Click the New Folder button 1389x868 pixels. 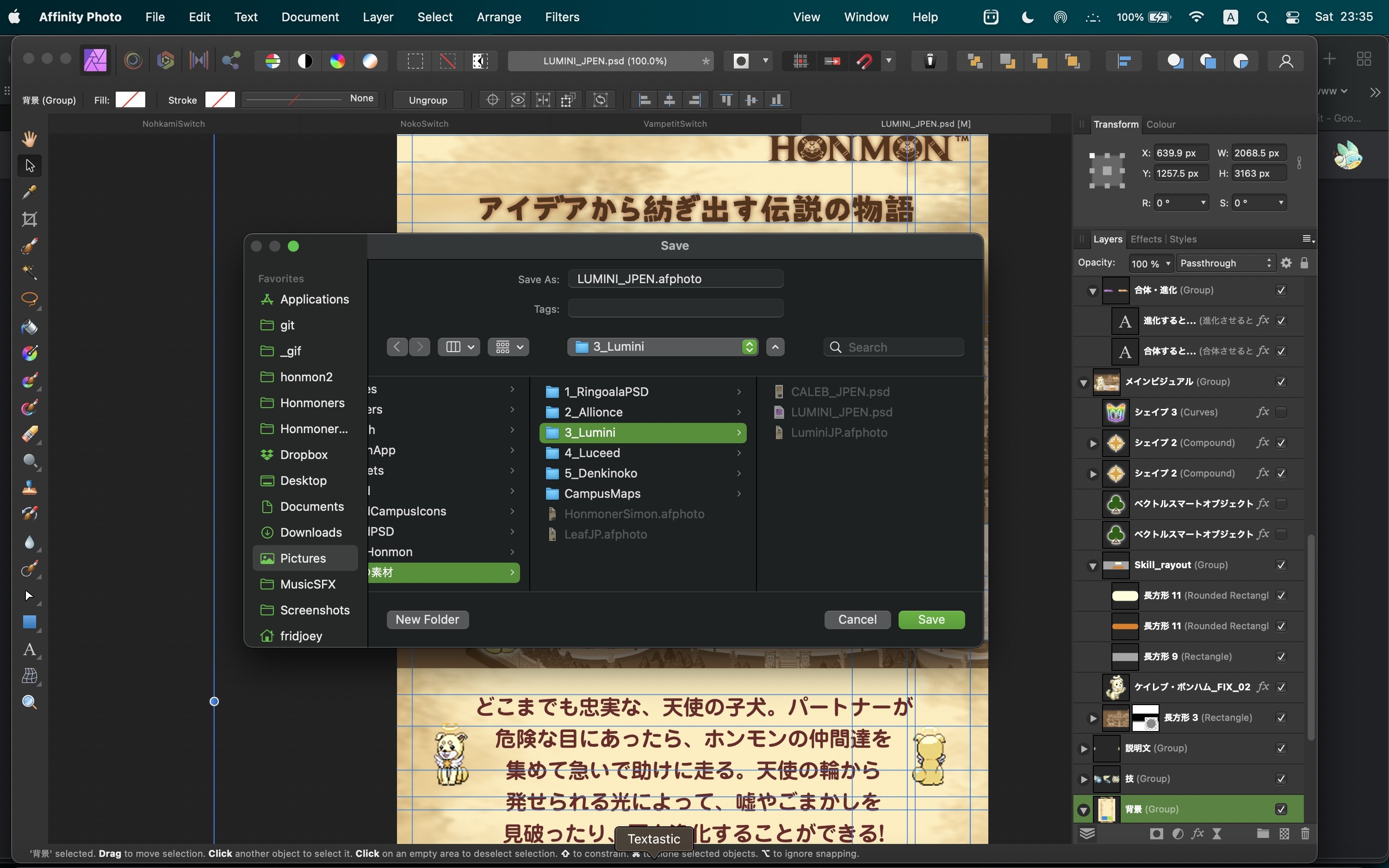[x=427, y=620]
